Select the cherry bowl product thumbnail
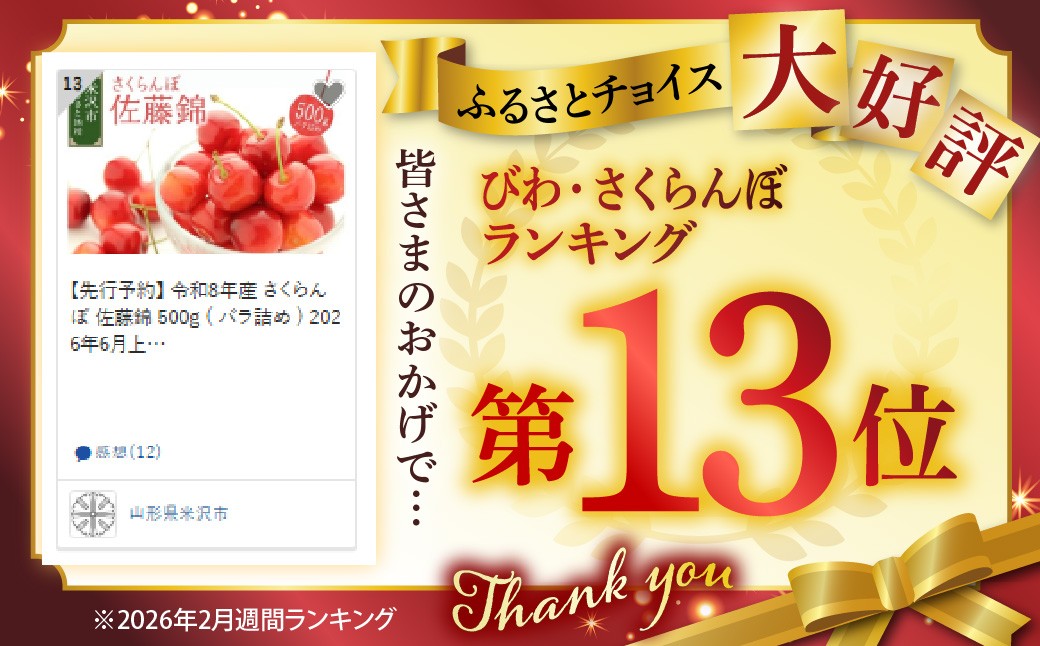Screen dimensions: 1040x646 (x=206, y=162)
